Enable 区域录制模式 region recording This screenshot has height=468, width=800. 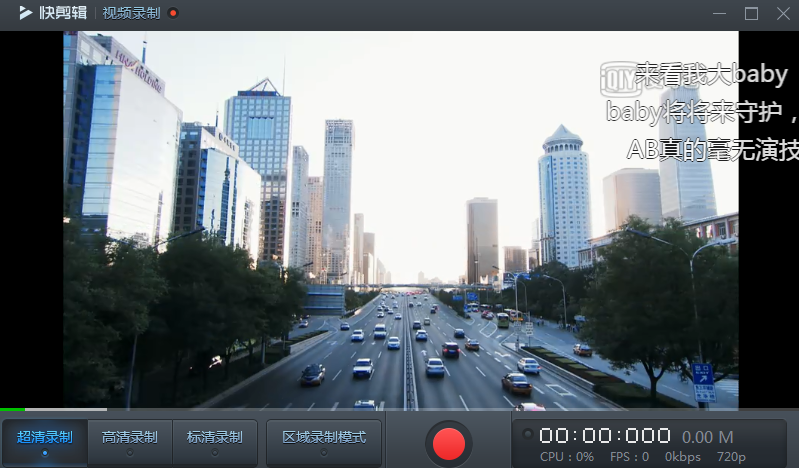click(x=324, y=442)
